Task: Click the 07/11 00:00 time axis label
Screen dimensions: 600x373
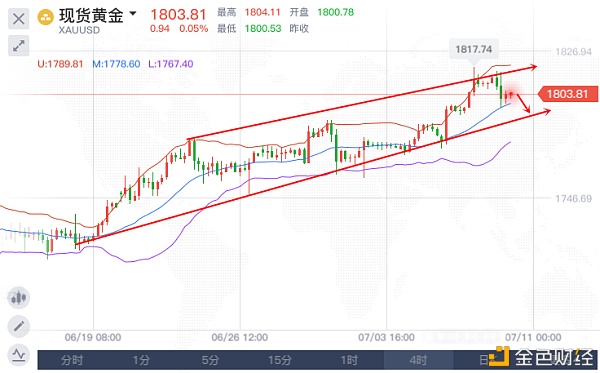Action: [533, 337]
